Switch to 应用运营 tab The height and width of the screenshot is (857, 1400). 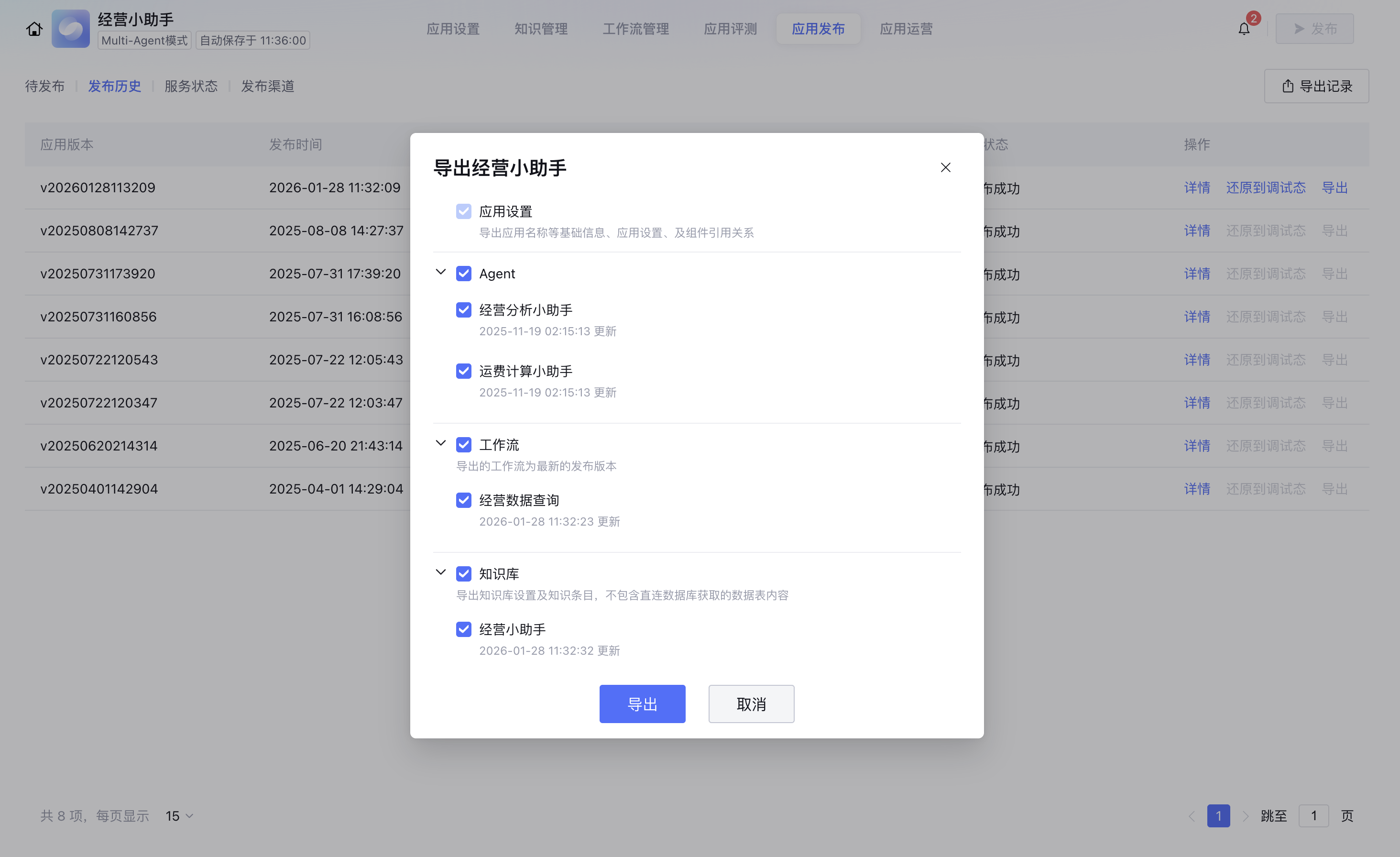(906, 29)
